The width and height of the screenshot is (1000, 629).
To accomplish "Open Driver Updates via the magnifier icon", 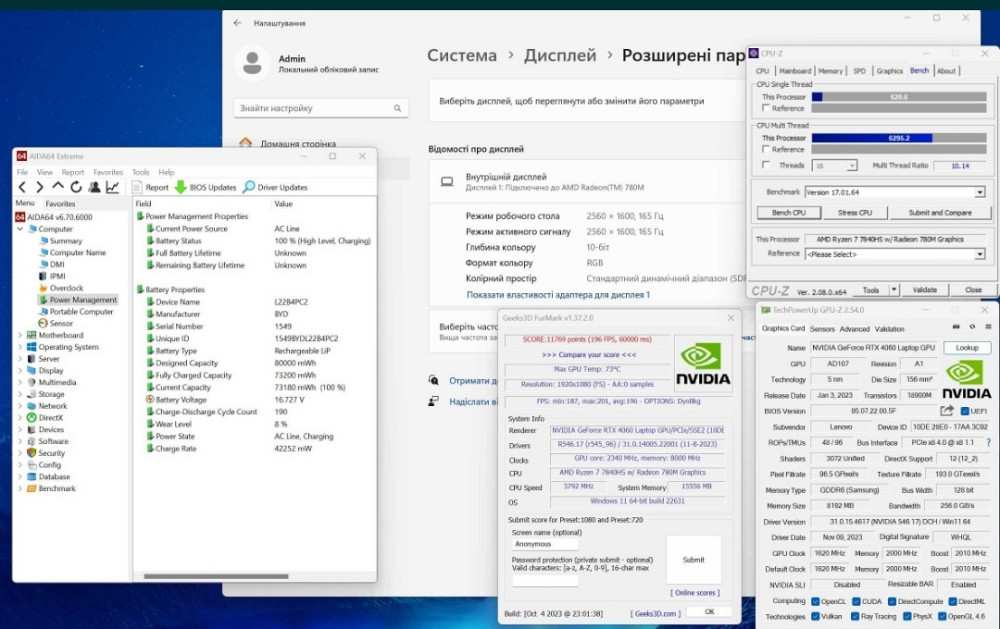I will [x=248, y=187].
